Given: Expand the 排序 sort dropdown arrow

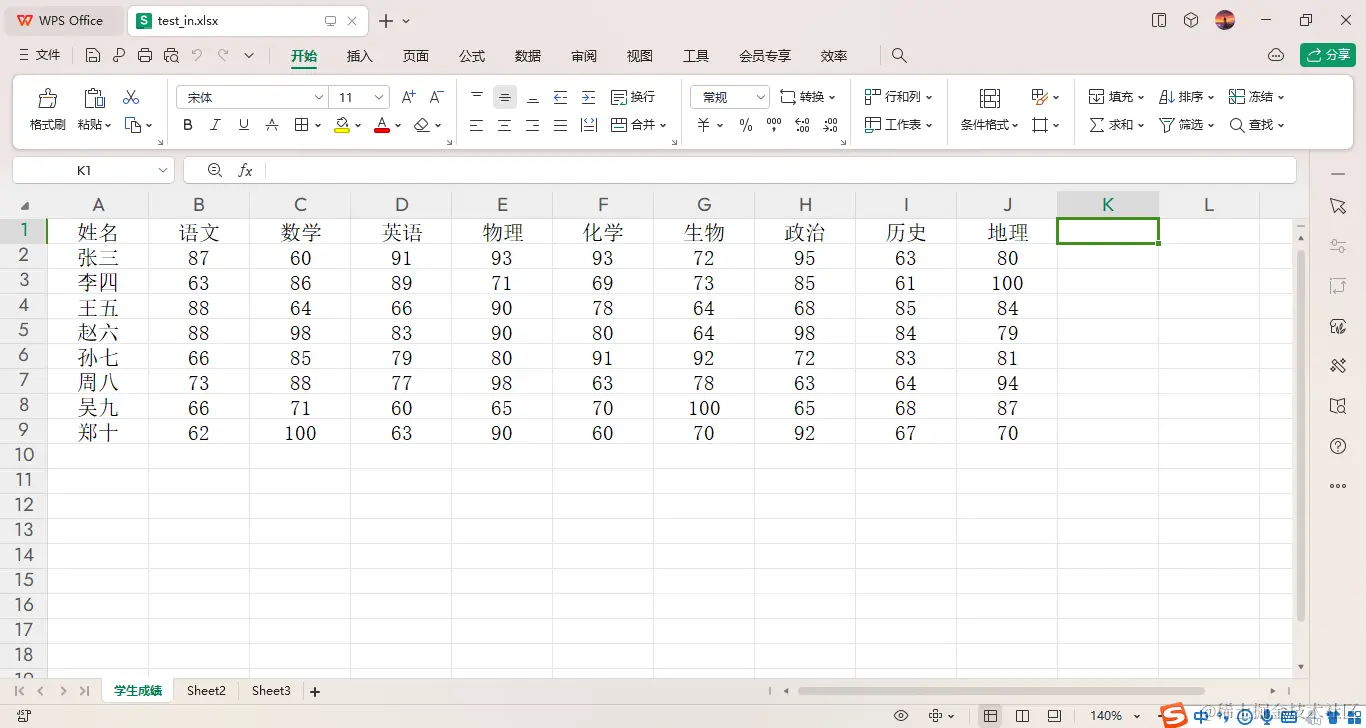Looking at the screenshot, I should 1213,96.
